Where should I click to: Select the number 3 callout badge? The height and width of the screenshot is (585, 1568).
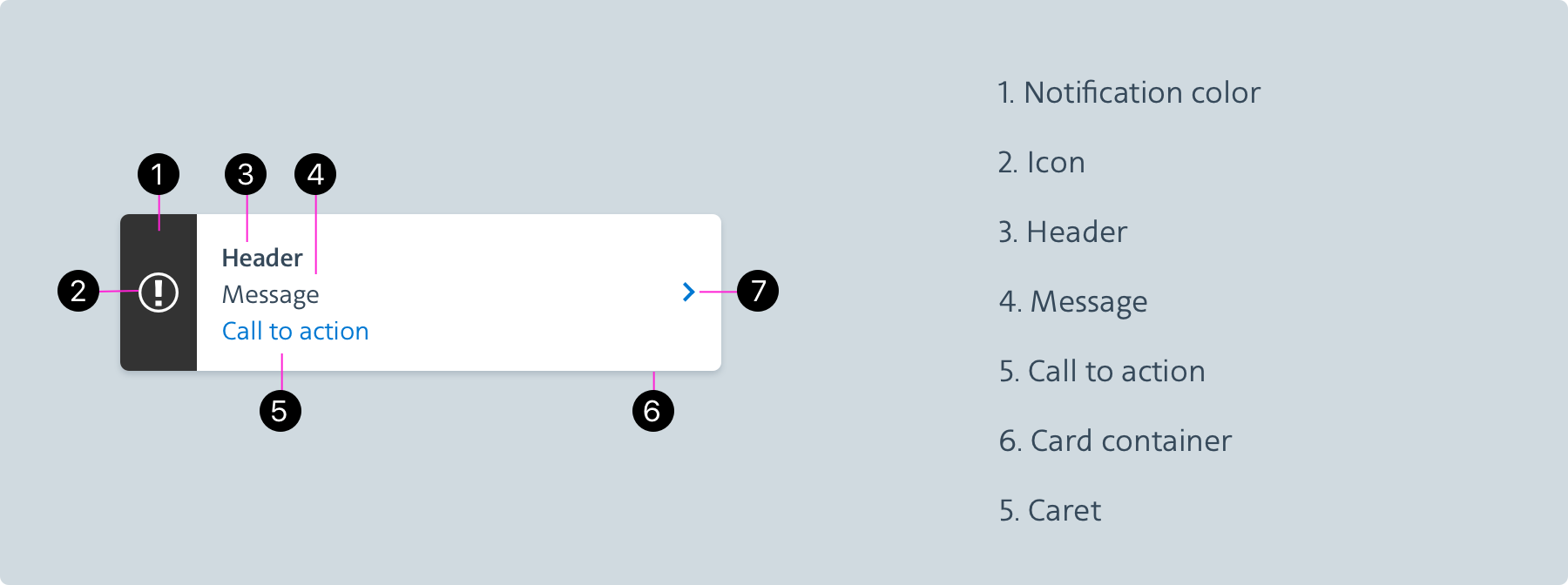(246, 175)
